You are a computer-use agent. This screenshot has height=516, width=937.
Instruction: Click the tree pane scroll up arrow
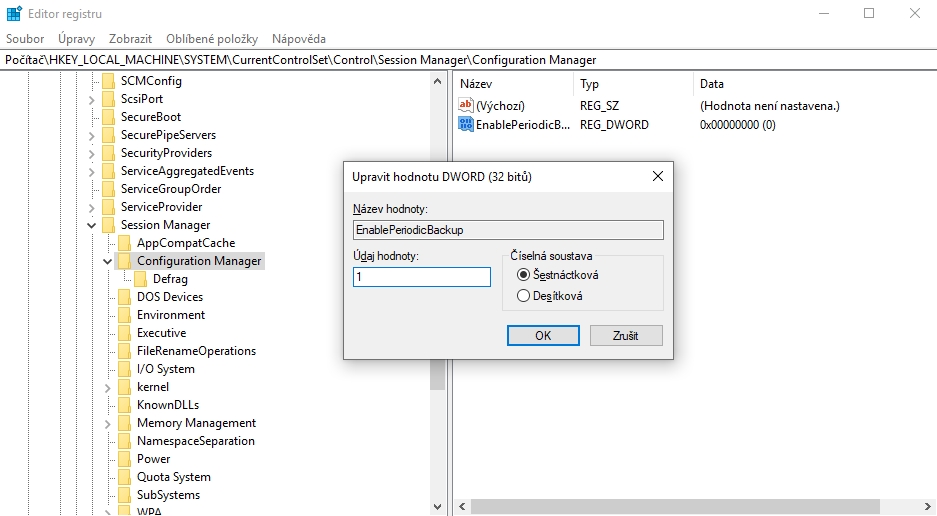(437, 81)
